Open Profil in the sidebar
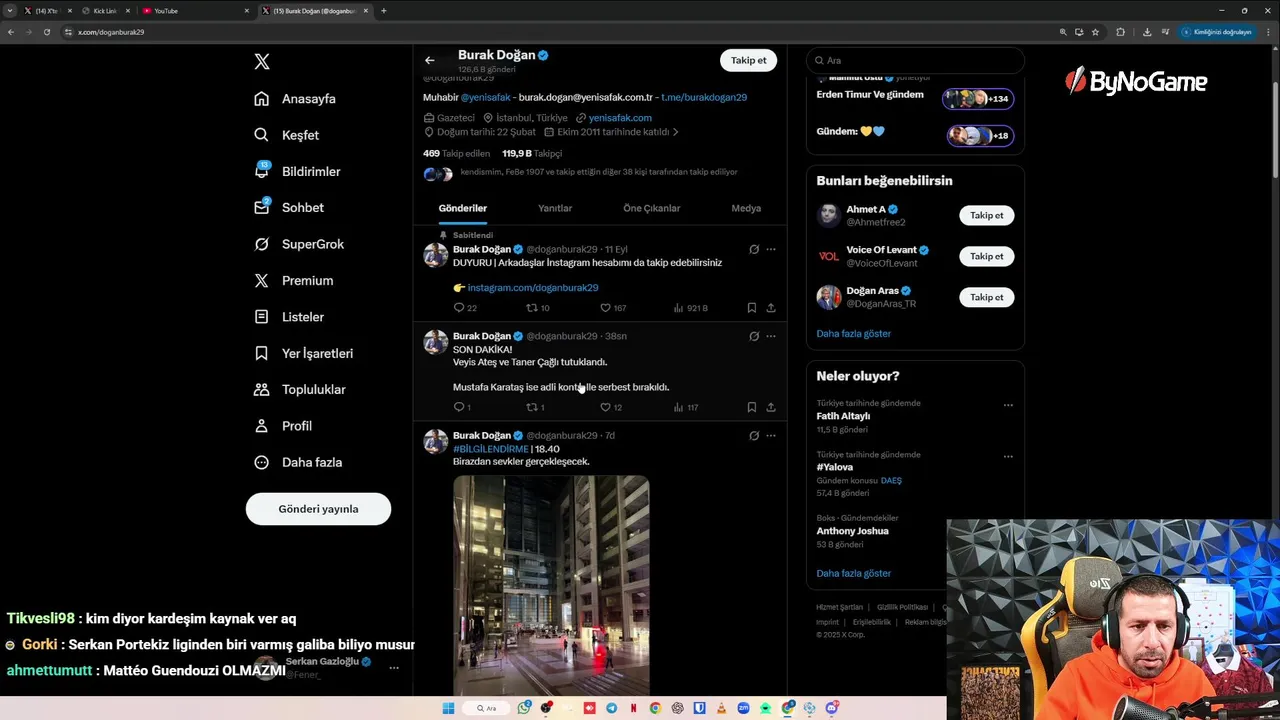 click(x=283, y=426)
